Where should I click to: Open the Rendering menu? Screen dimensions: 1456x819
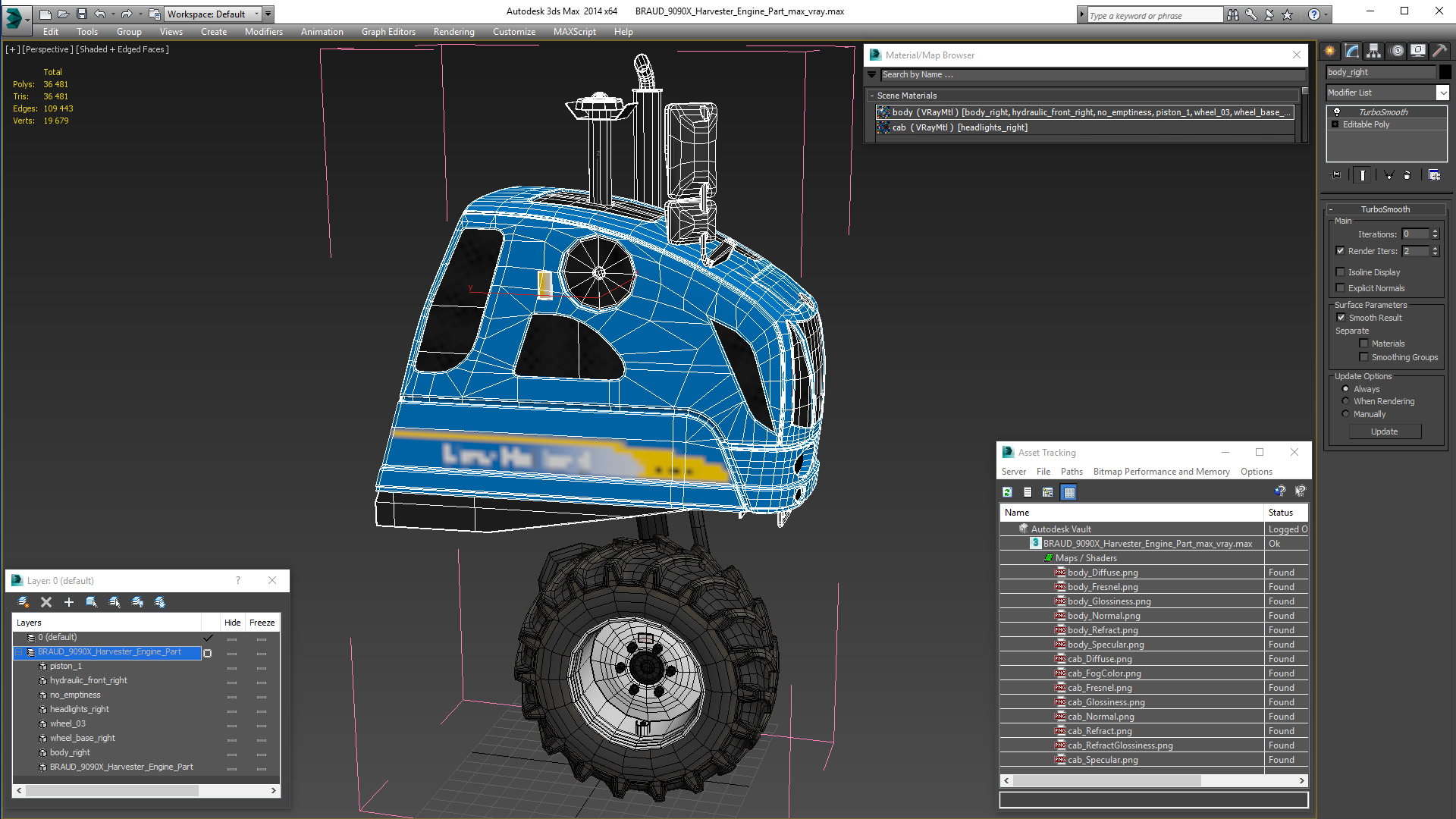pos(453,32)
